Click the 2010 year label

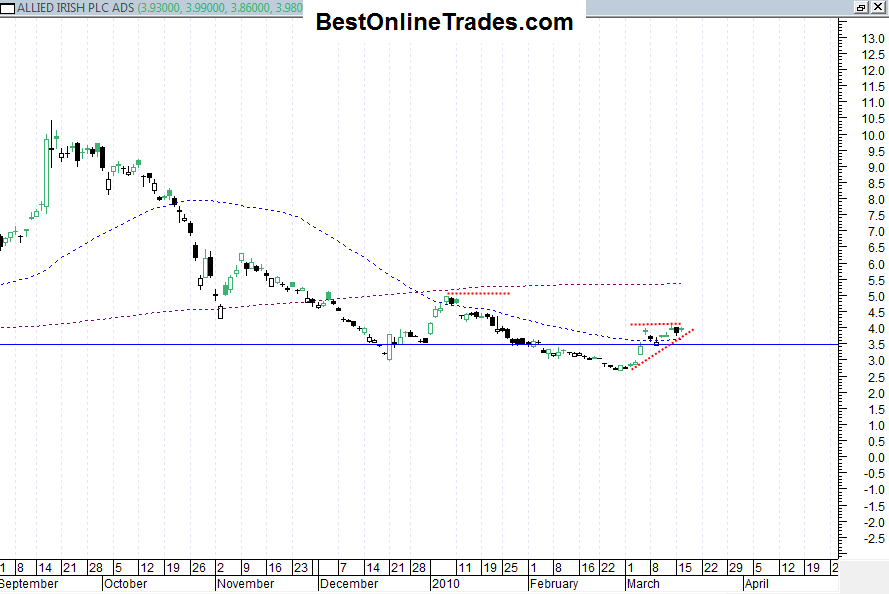point(446,584)
